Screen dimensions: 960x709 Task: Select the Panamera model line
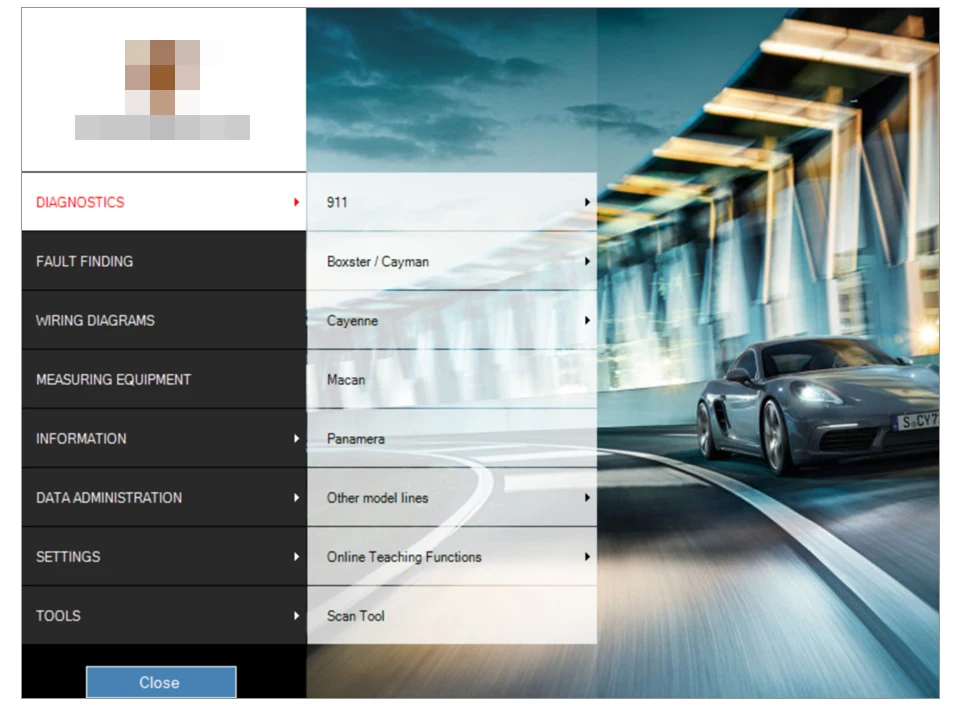click(452, 438)
